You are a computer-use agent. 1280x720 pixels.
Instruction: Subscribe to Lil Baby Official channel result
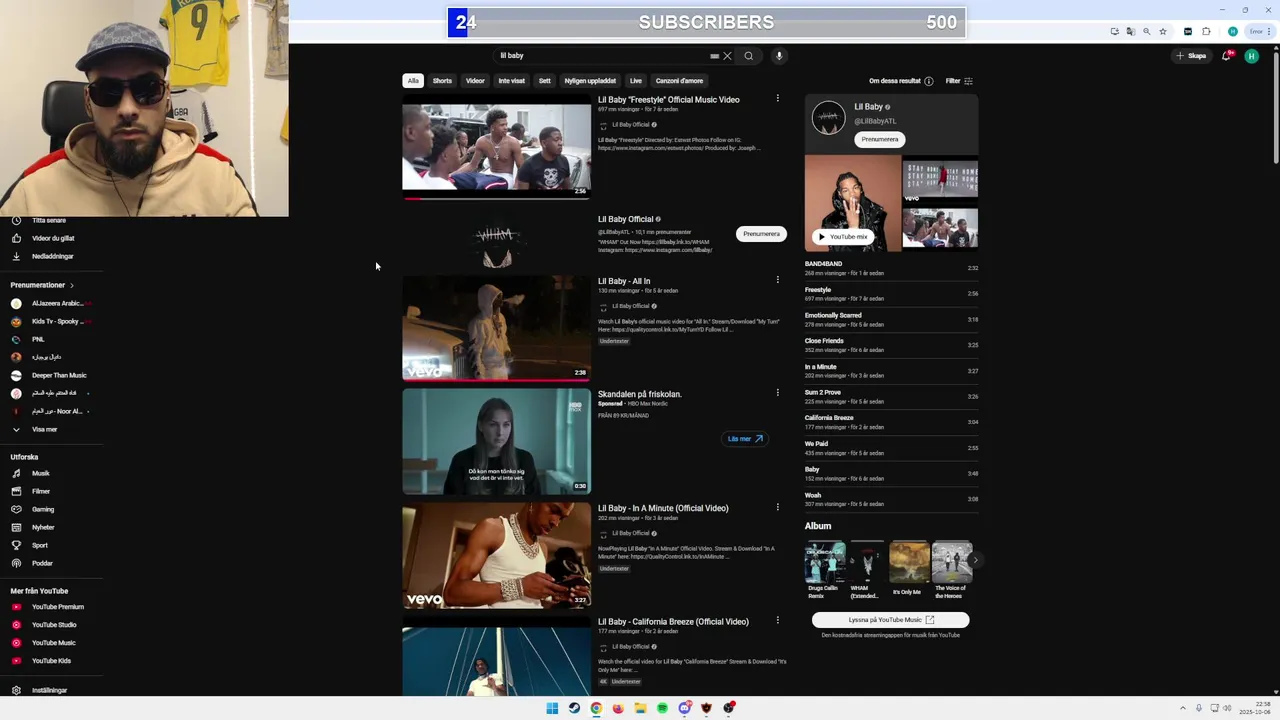[761, 234]
